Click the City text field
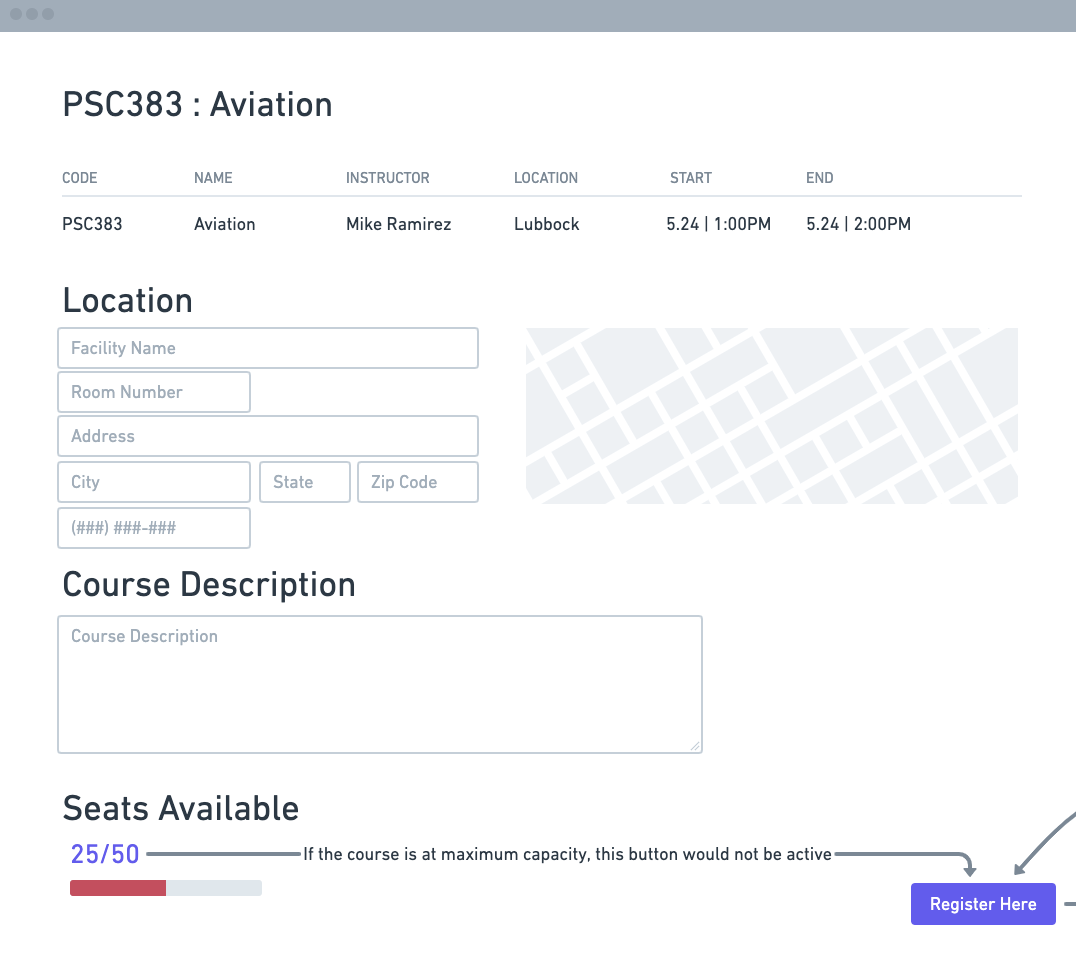 pyautogui.click(x=154, y=482)
